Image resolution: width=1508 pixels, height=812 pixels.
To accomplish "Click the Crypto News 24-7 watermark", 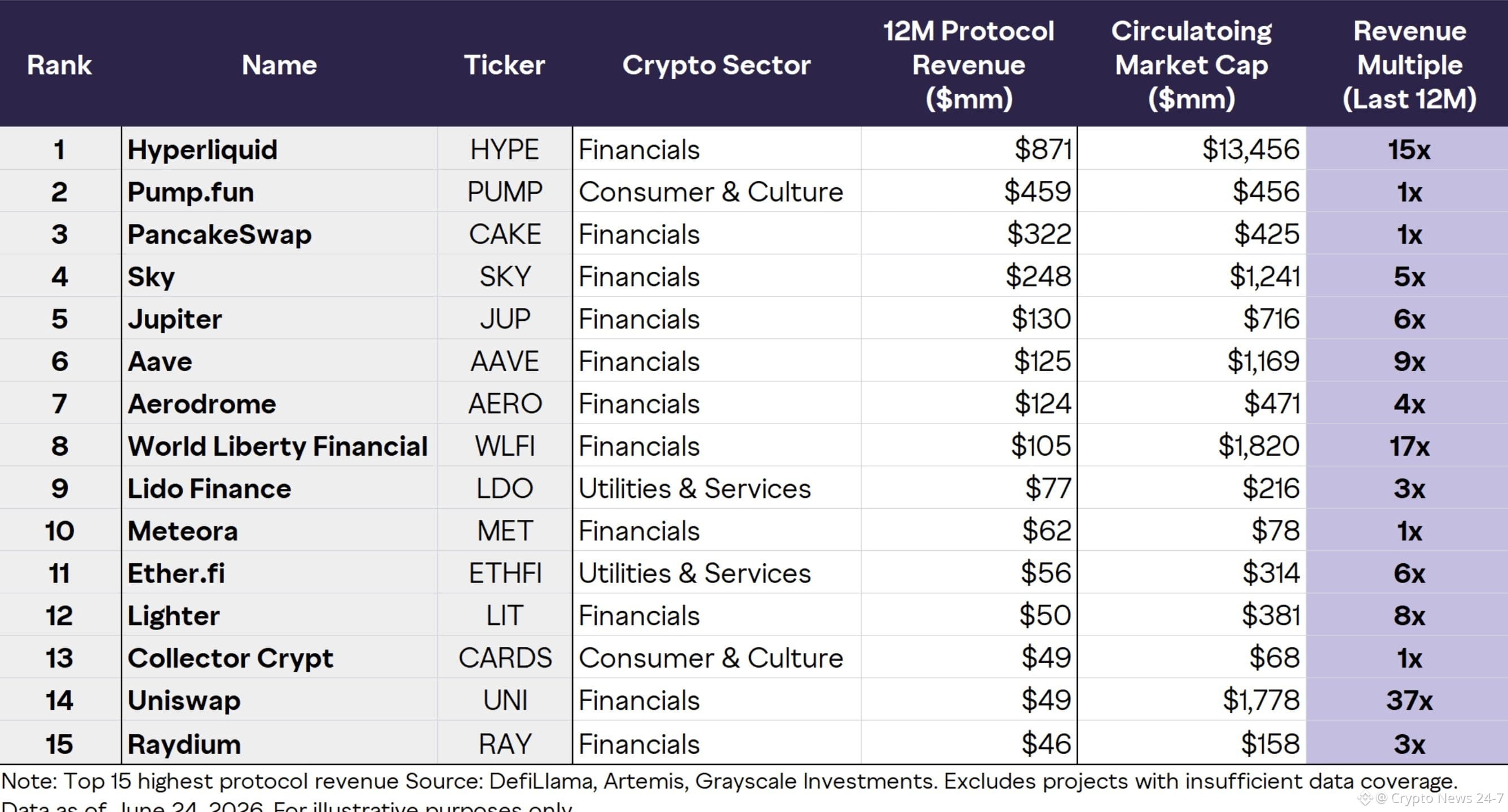I will (1431, 797).
